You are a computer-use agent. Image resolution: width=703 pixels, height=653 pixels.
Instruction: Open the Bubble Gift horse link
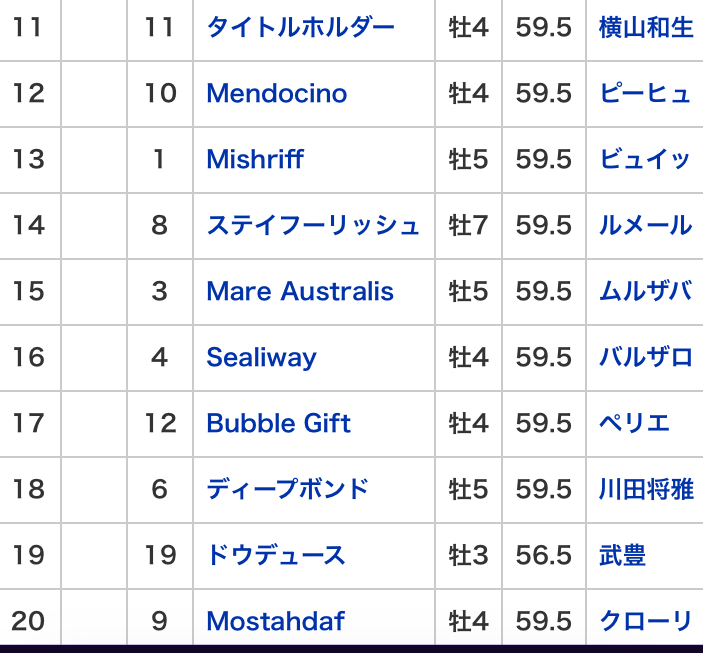click(x=278, y=423)
